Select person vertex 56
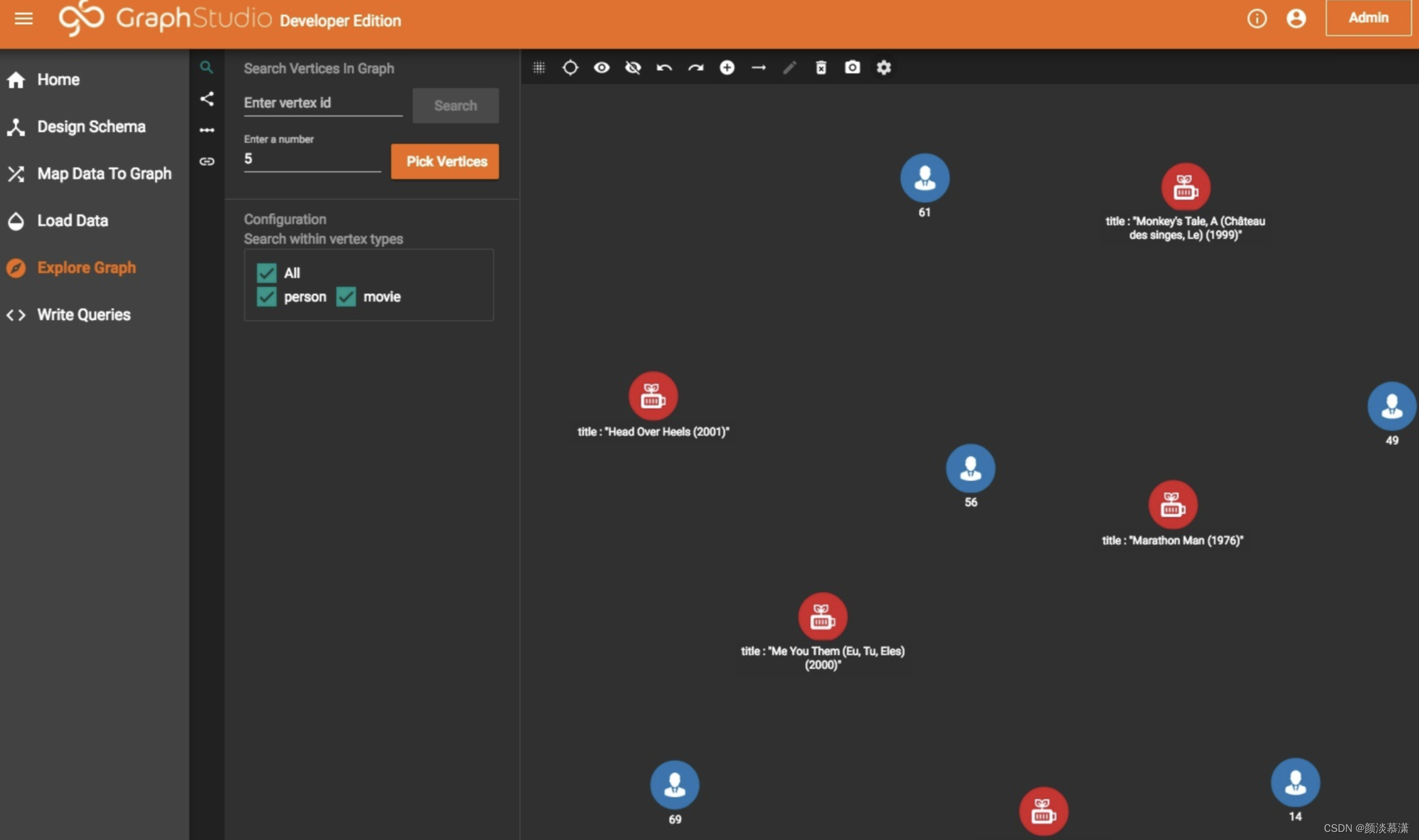 click(971, 468)
